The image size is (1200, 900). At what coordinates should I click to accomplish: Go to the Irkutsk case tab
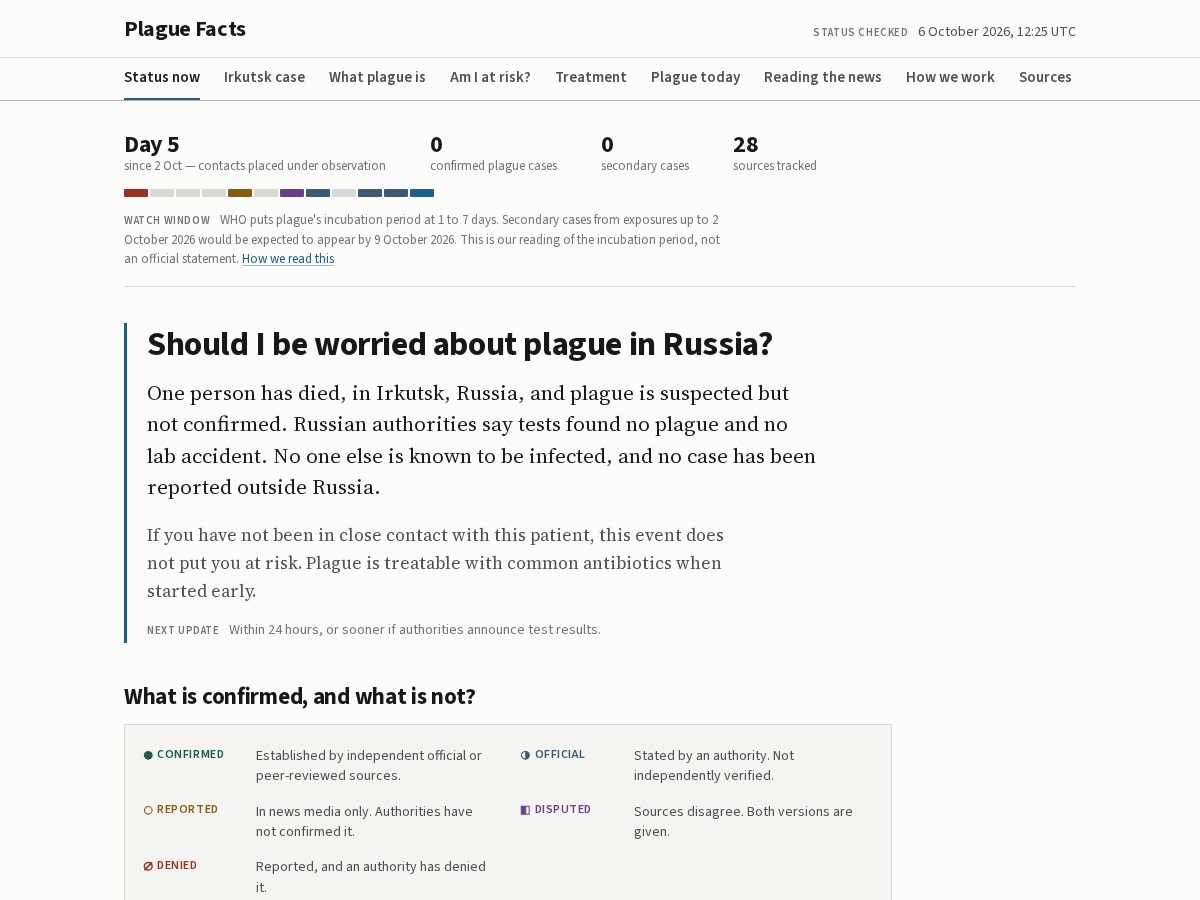pyautogui.click(x=264, y=77)
